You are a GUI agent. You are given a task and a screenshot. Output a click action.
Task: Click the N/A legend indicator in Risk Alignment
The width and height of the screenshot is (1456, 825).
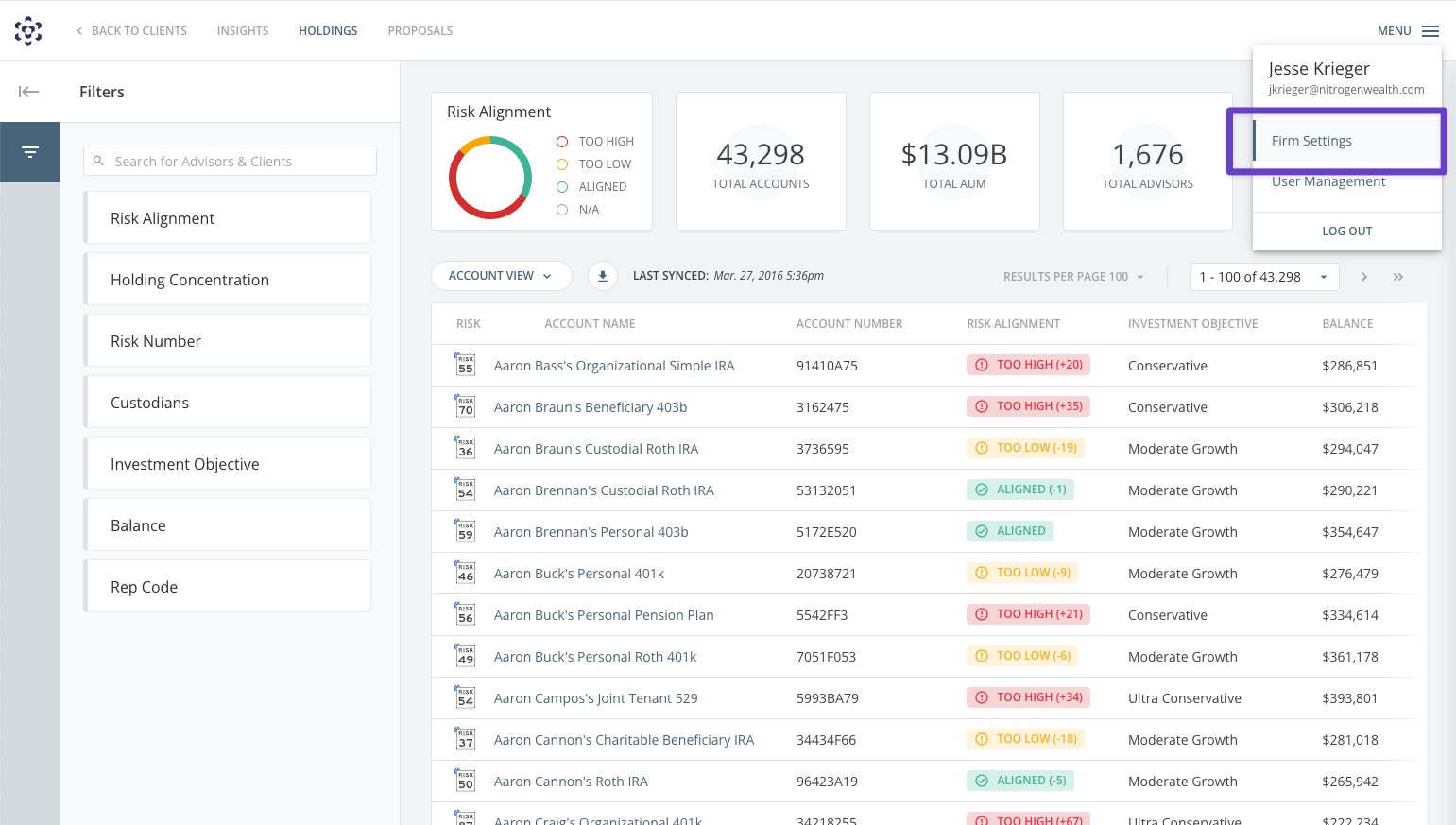(x=562, y=209)
